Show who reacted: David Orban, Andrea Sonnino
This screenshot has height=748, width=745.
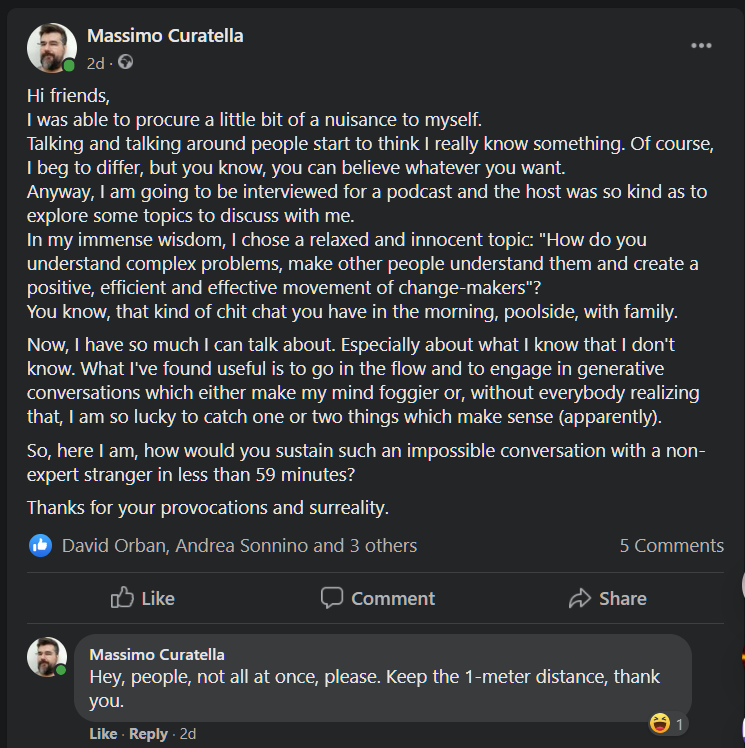(x=239, y=545)
